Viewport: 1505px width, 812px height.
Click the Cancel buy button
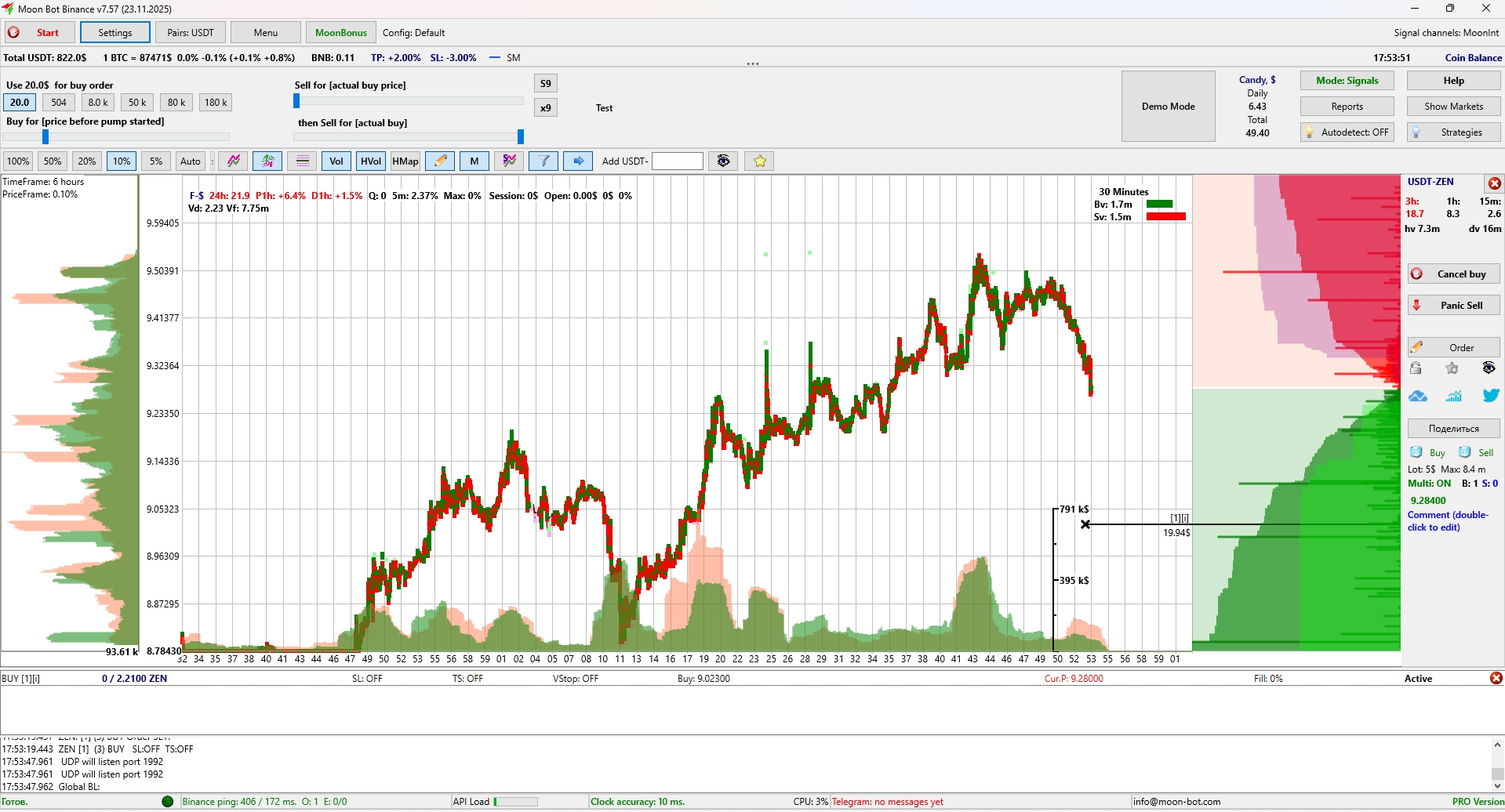coord(1453,274)
